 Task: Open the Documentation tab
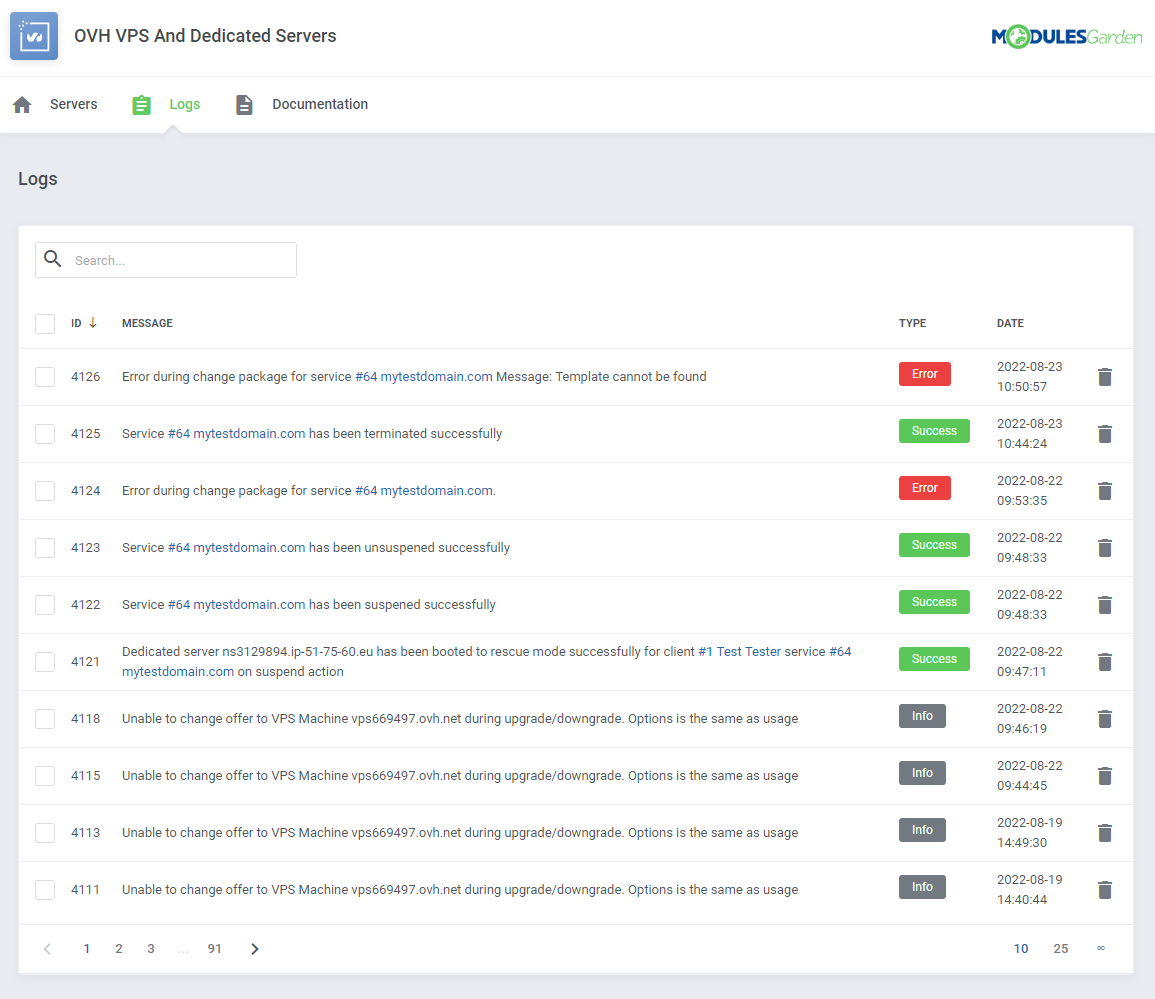[x=320, y=104]
